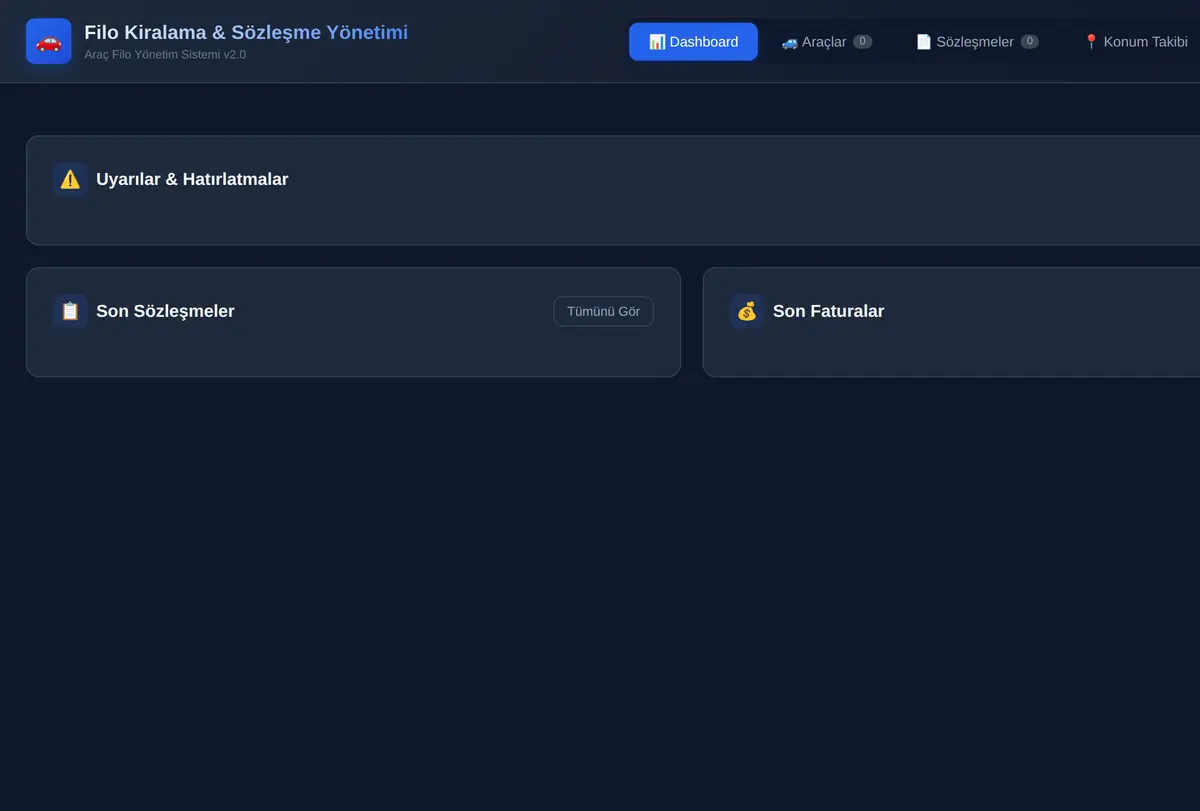Open the Dashboard tab
The image size is (1200, 811).
click(693, 42)
